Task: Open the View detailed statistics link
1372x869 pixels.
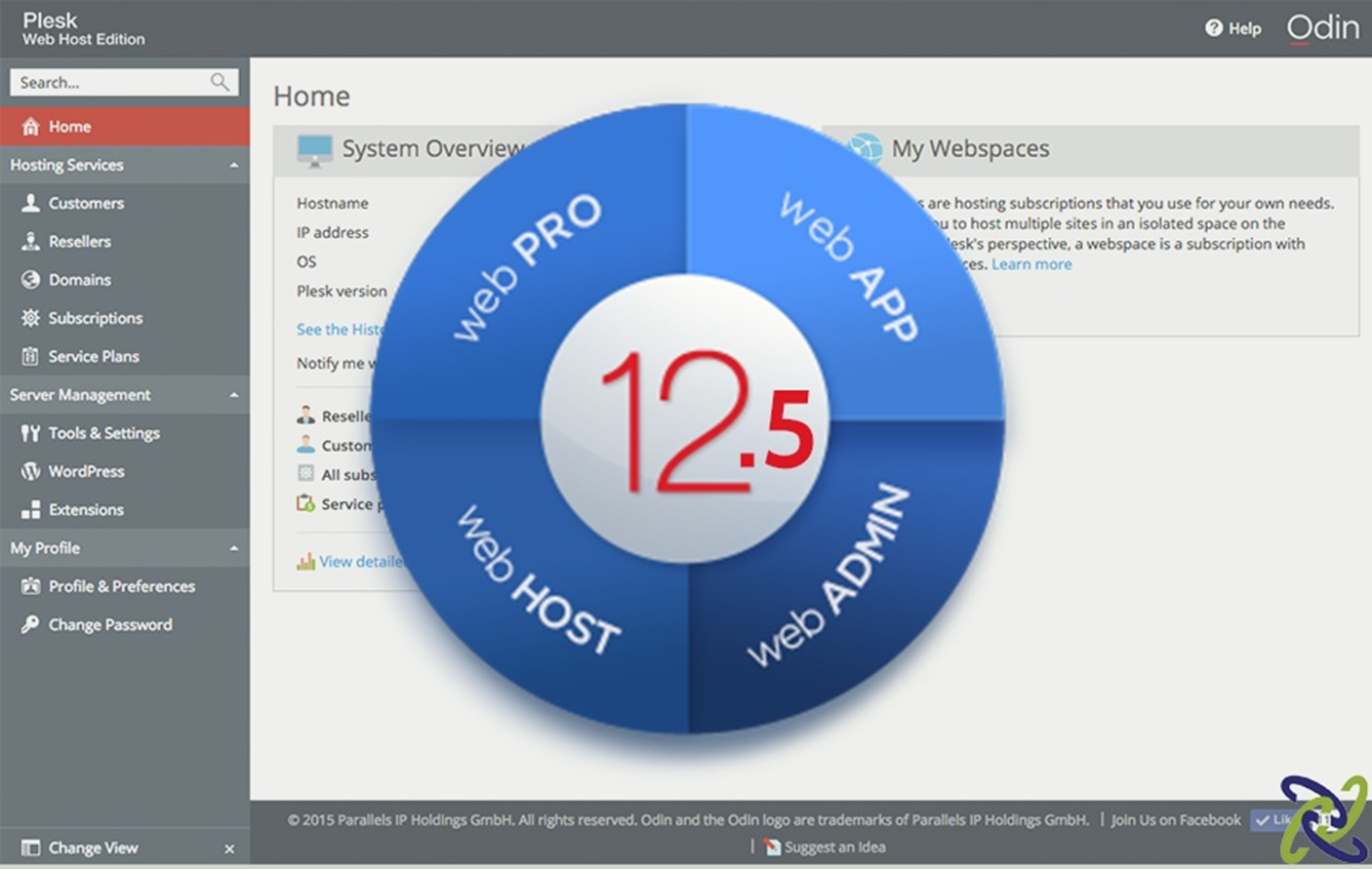Action: (x=360, y=562)
